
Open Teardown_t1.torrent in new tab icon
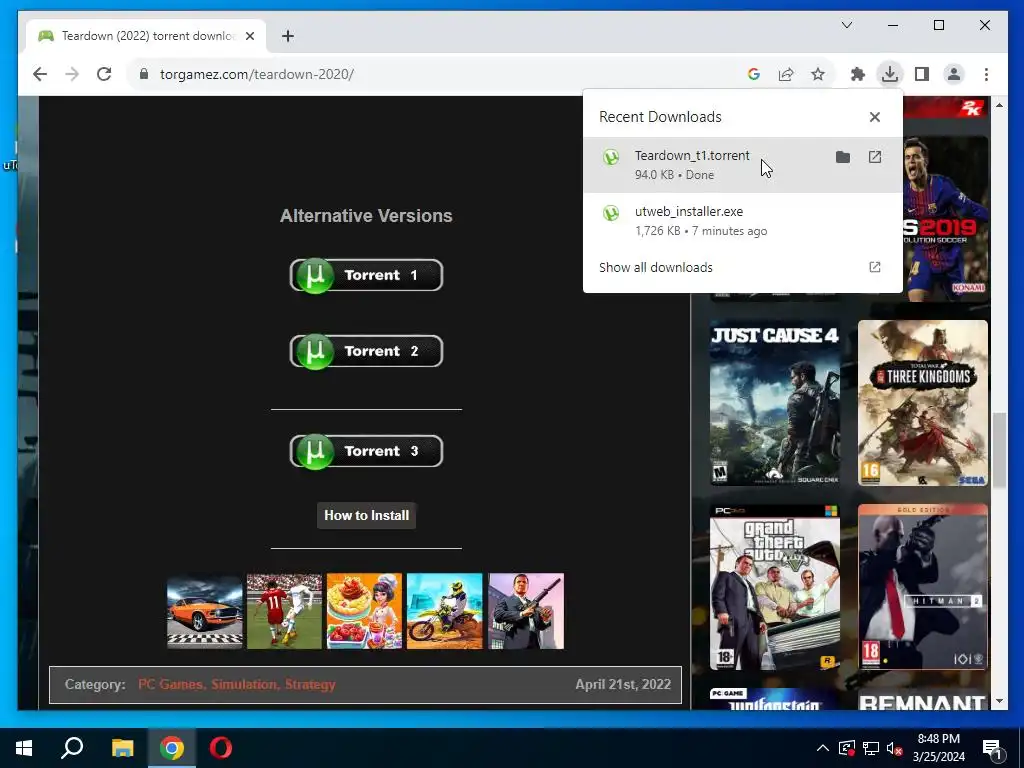(874, 157)
